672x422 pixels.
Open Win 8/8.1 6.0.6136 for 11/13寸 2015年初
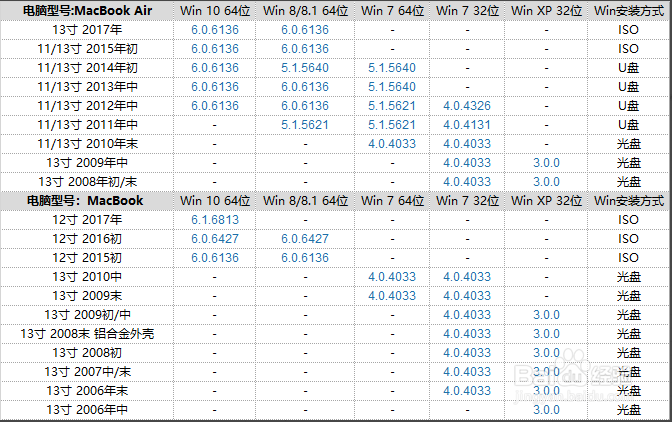[x=305, y=49]
